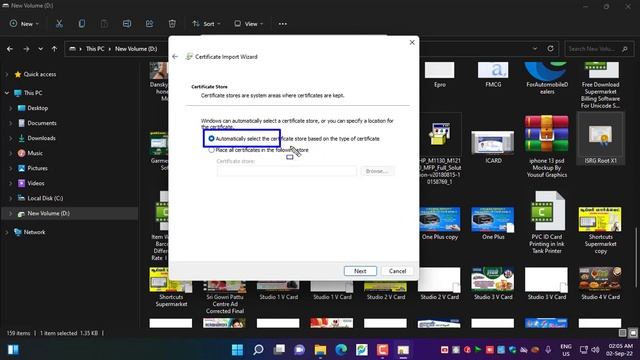Go up one folder level
The width and height of the screenshot is (640, 360).
pos(54,49)
